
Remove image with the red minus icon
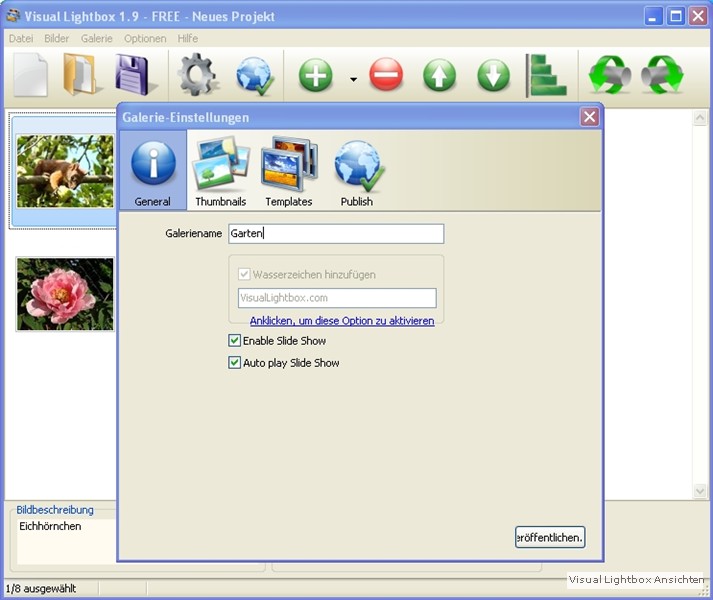(x=386, y=75)
